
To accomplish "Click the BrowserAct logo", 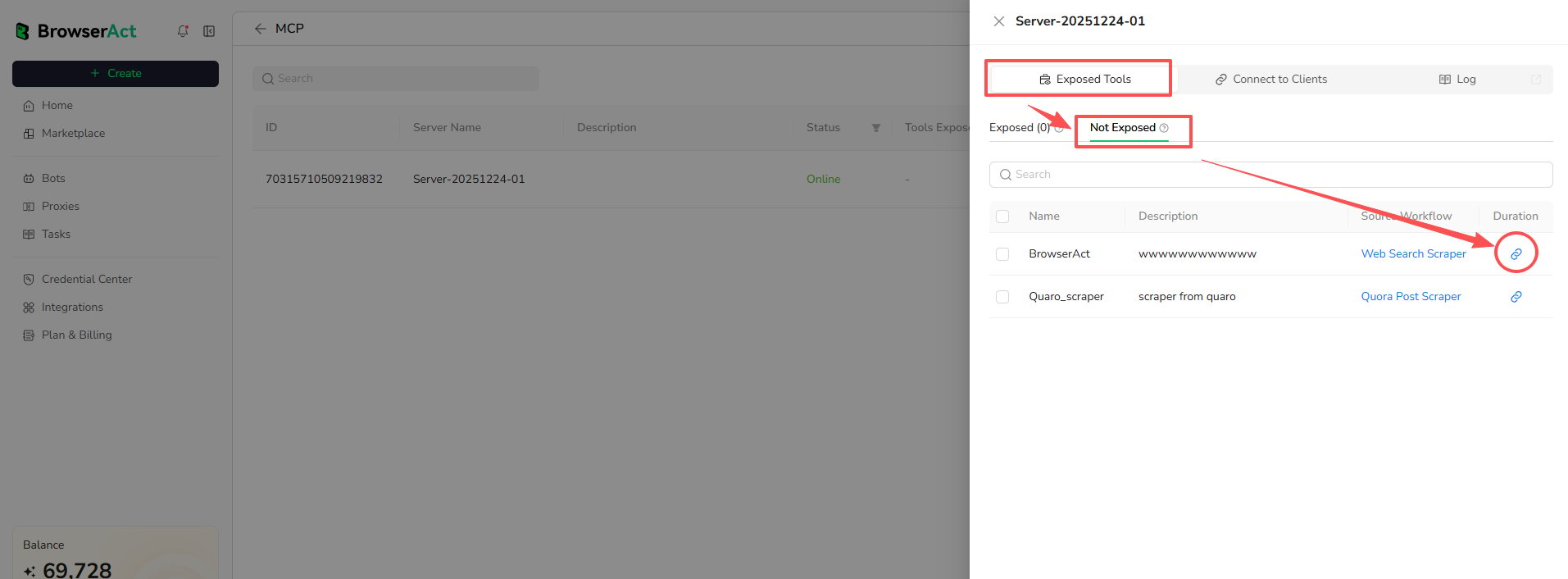I will (75, 31).
